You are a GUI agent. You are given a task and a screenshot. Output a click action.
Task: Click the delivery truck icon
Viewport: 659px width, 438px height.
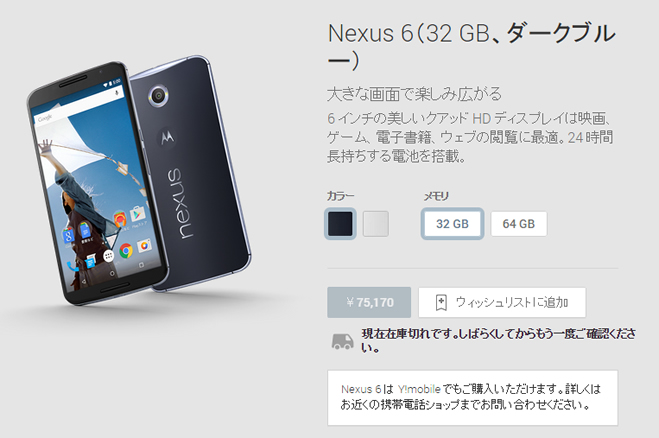point(342,342)
